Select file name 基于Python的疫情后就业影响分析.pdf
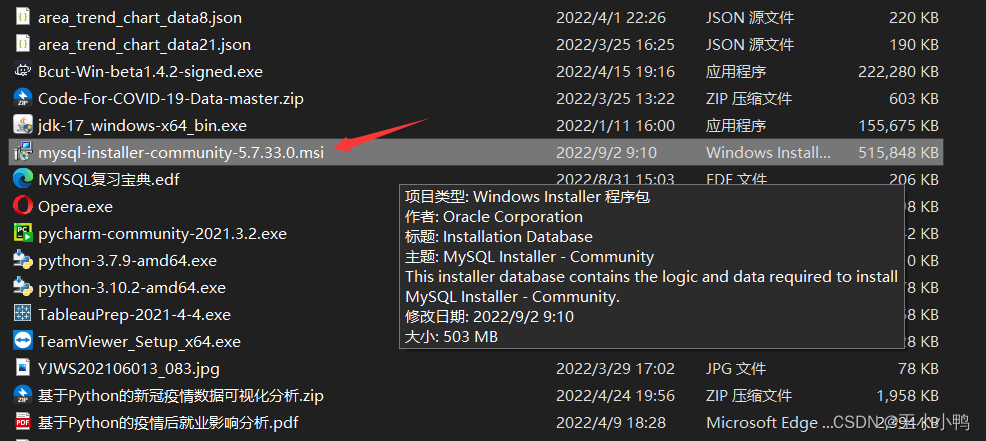Image resolution: width=986 pixels, height=441 pixels. coord(168,423)
